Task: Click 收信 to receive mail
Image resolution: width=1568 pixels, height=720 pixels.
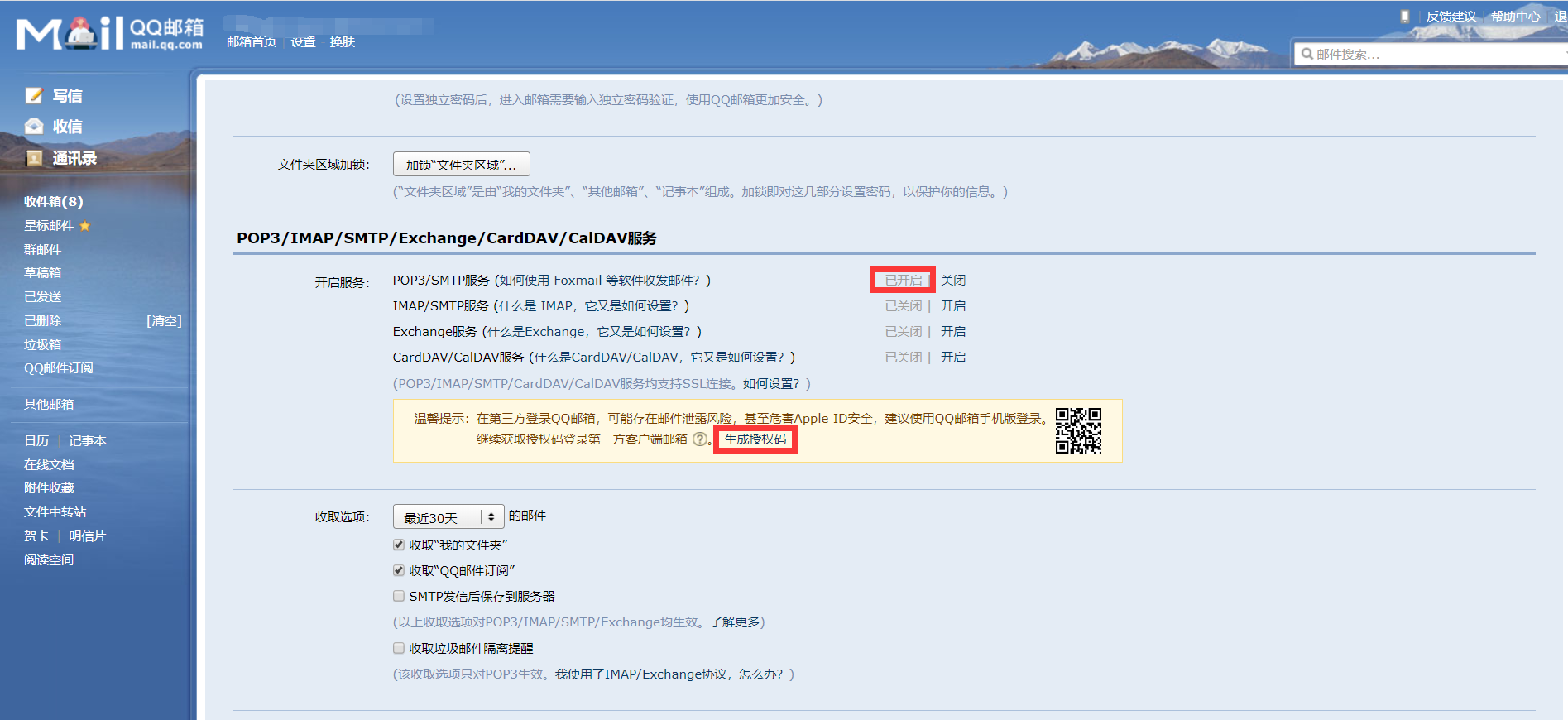Action: click(x=68, y=127)
